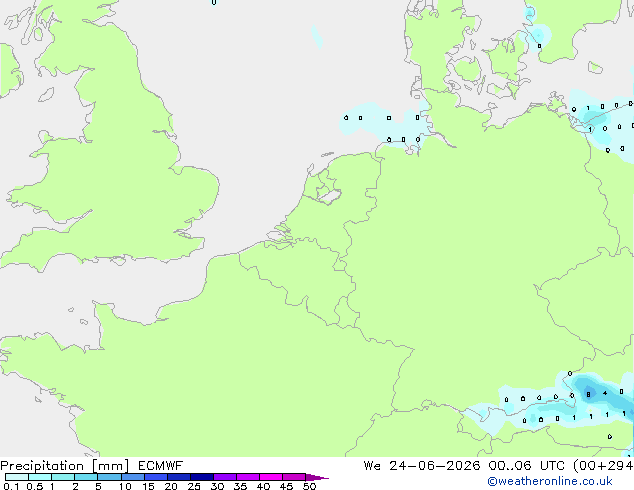Select the 2–5 mm legend color swatch

(x=86, y=477)
